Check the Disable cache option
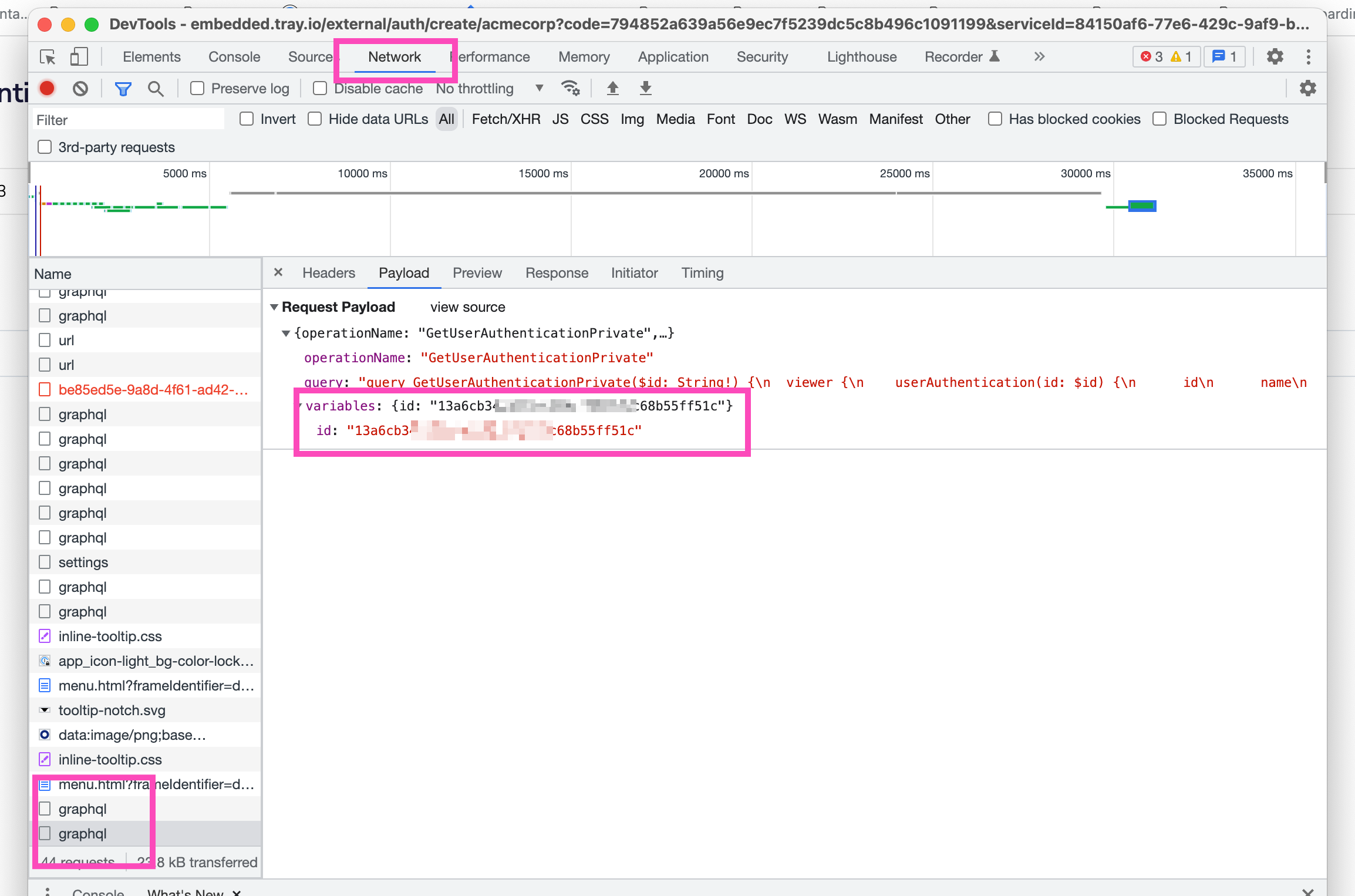Image resolution: width=1355 pixels, height=896 pixels. tap(320, 89)
